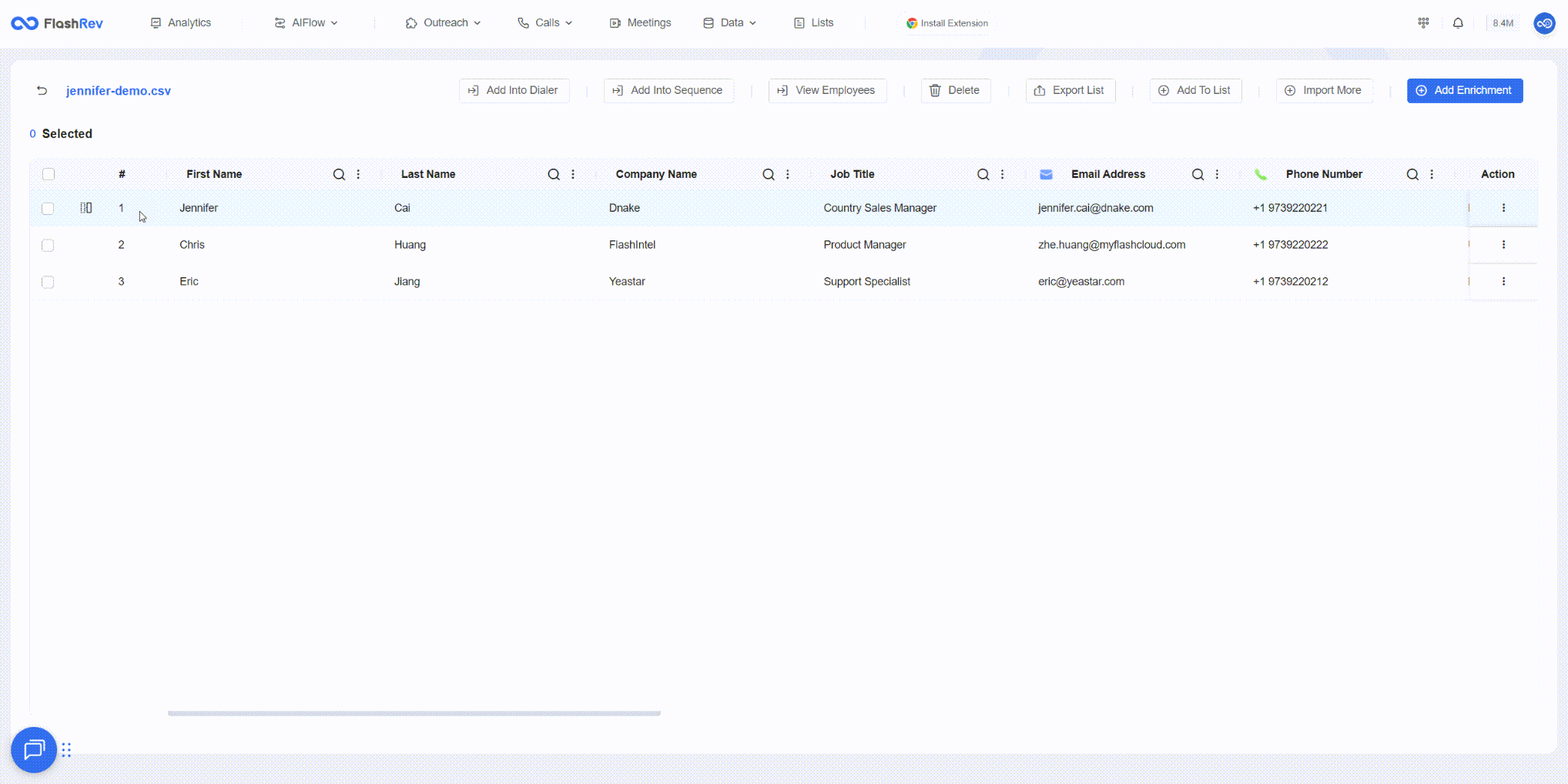Expand the Outreach dropdown menu

[x=444, y=23]
